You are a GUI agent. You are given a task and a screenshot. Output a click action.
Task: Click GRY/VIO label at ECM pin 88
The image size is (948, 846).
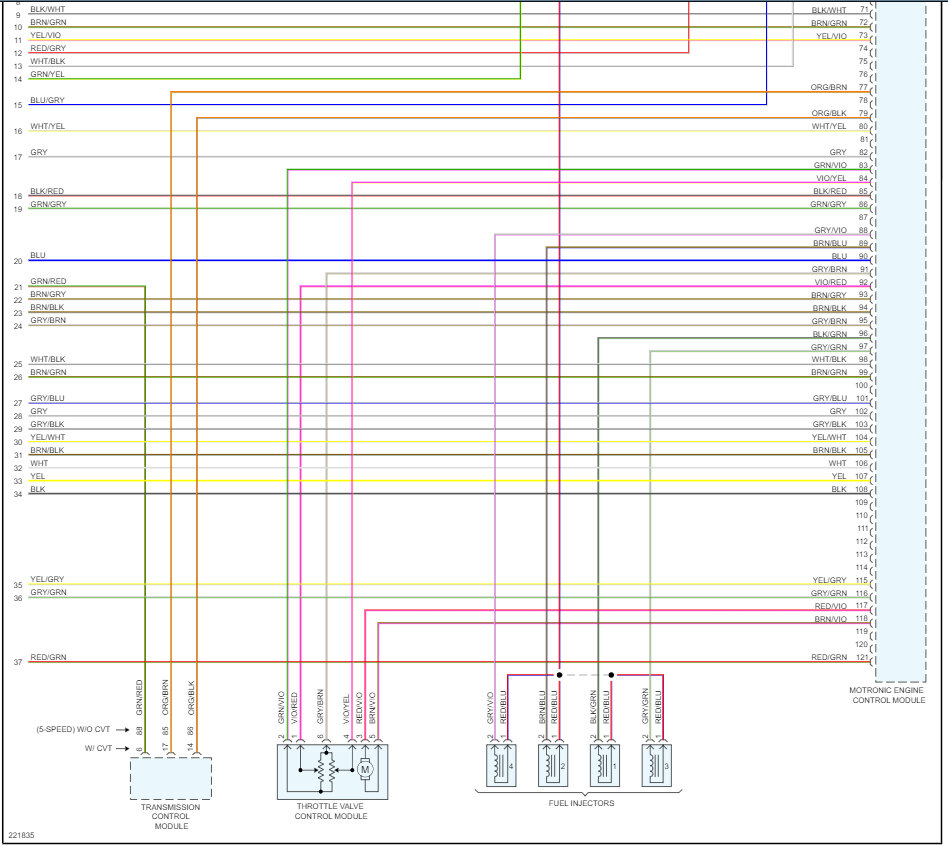pyautogui.click(x=830, y=230)
